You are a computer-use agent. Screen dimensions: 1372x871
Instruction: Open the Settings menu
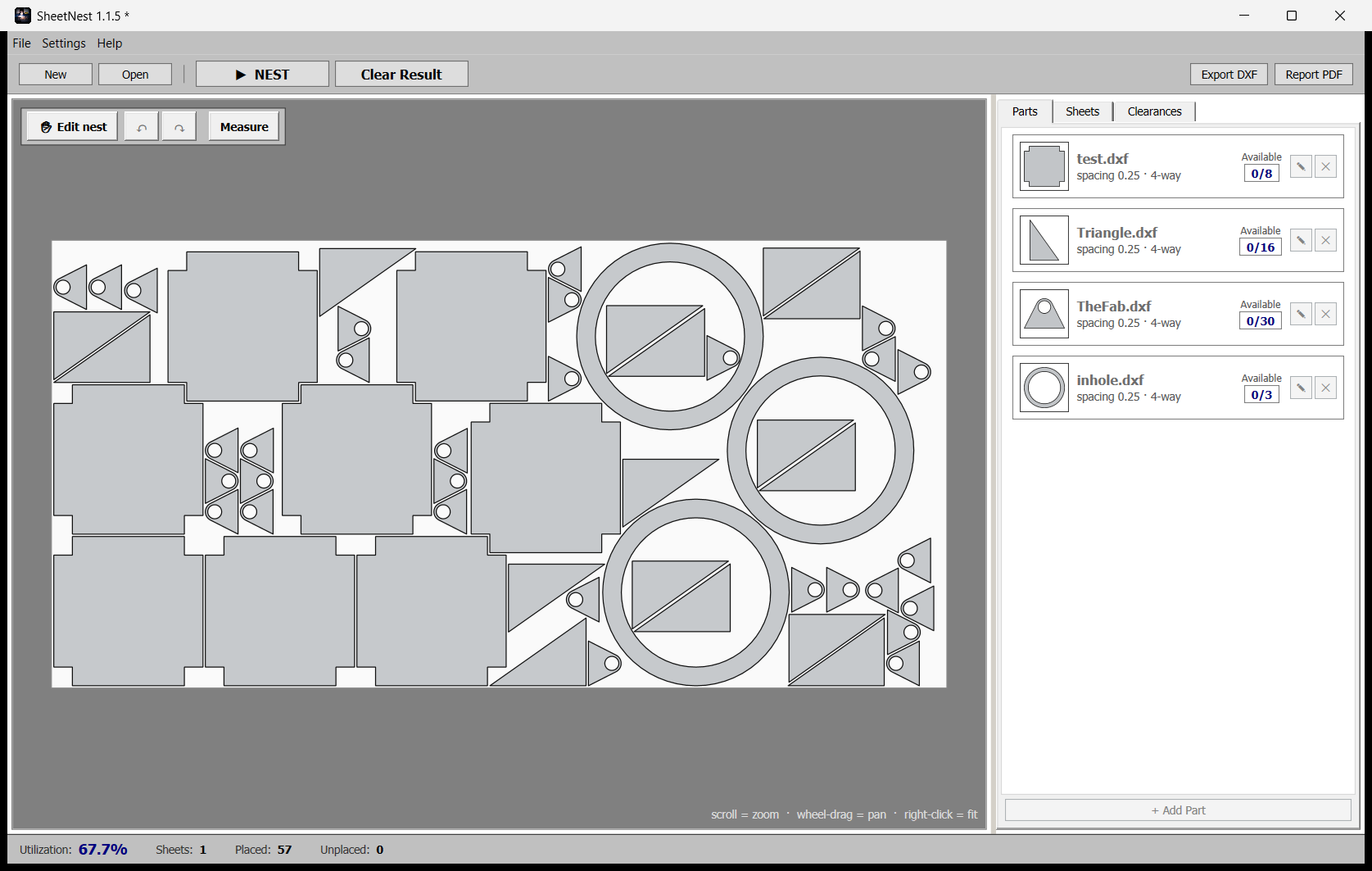click(x=64, y=43)
